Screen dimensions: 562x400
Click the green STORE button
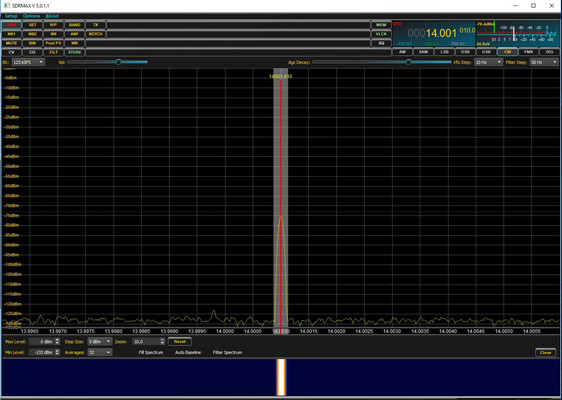pos(75,52)
